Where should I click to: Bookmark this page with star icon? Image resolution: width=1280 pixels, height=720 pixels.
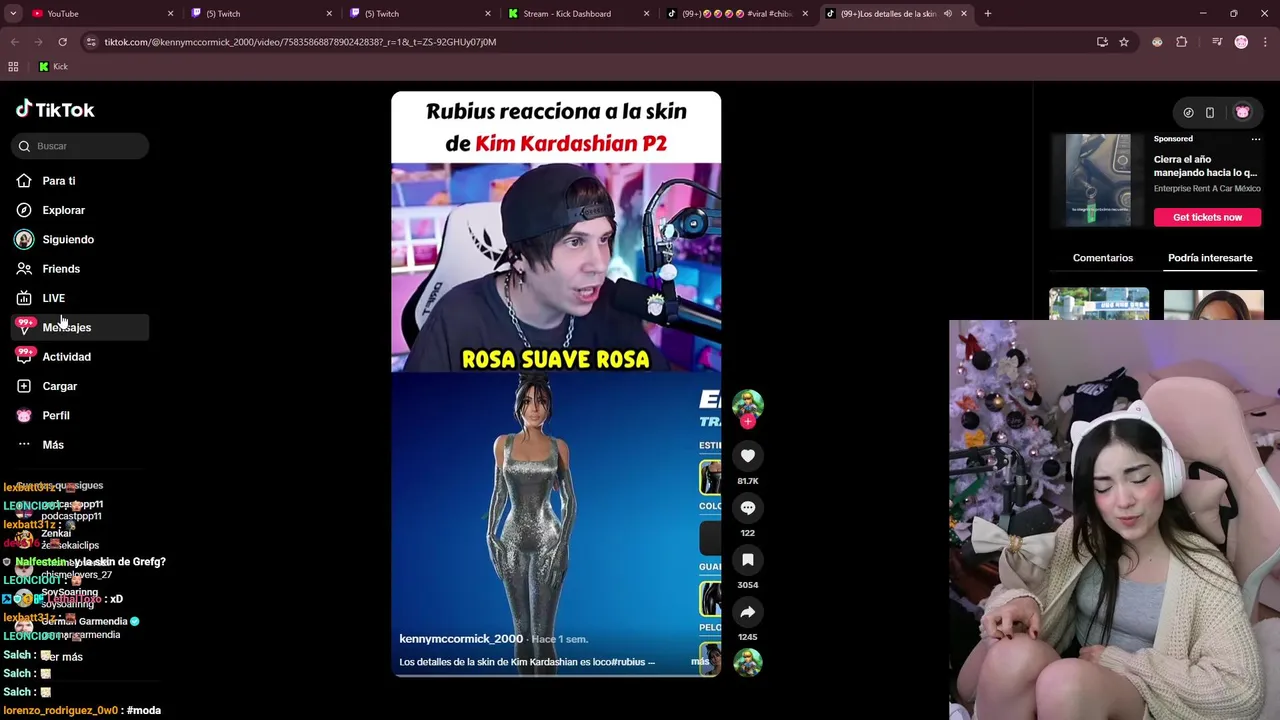[1124, 42]
